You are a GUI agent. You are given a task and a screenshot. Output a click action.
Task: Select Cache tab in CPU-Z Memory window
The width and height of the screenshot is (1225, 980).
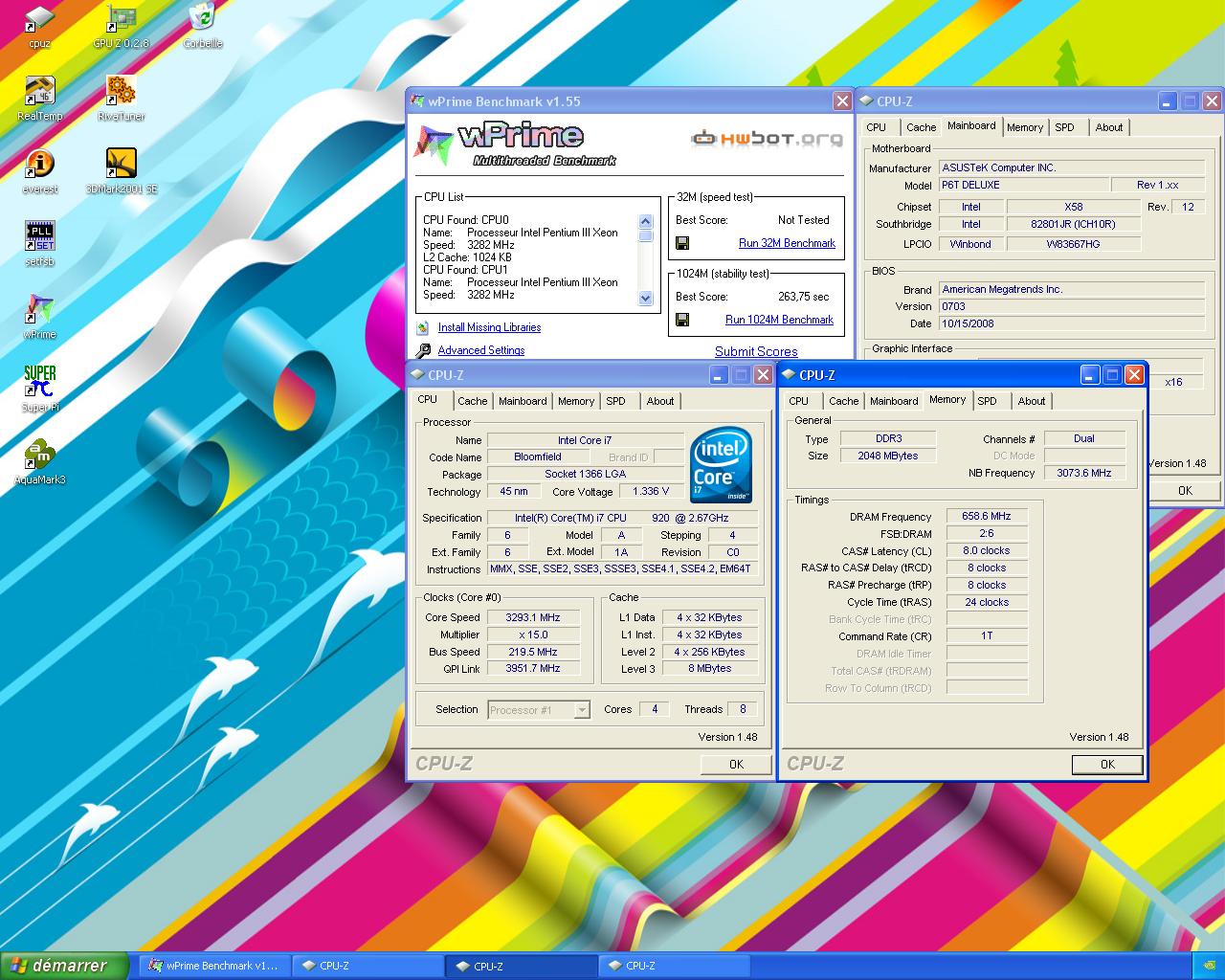click(843, 401)
